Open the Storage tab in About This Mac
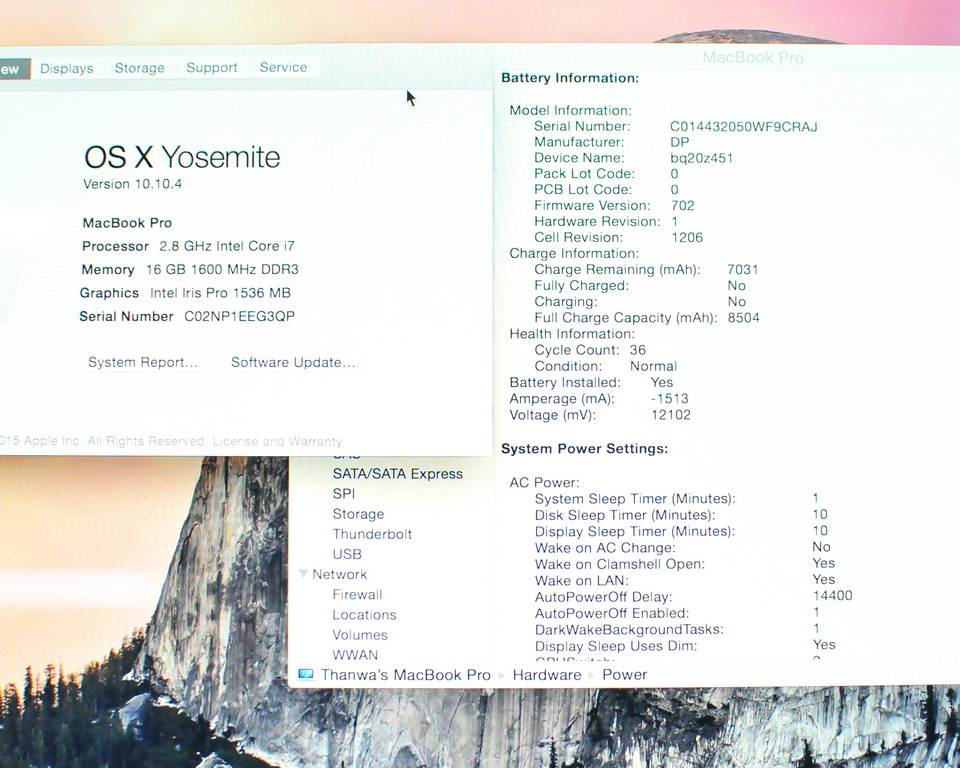The width and height of the screenshot is (960, 768). (140, 68)
